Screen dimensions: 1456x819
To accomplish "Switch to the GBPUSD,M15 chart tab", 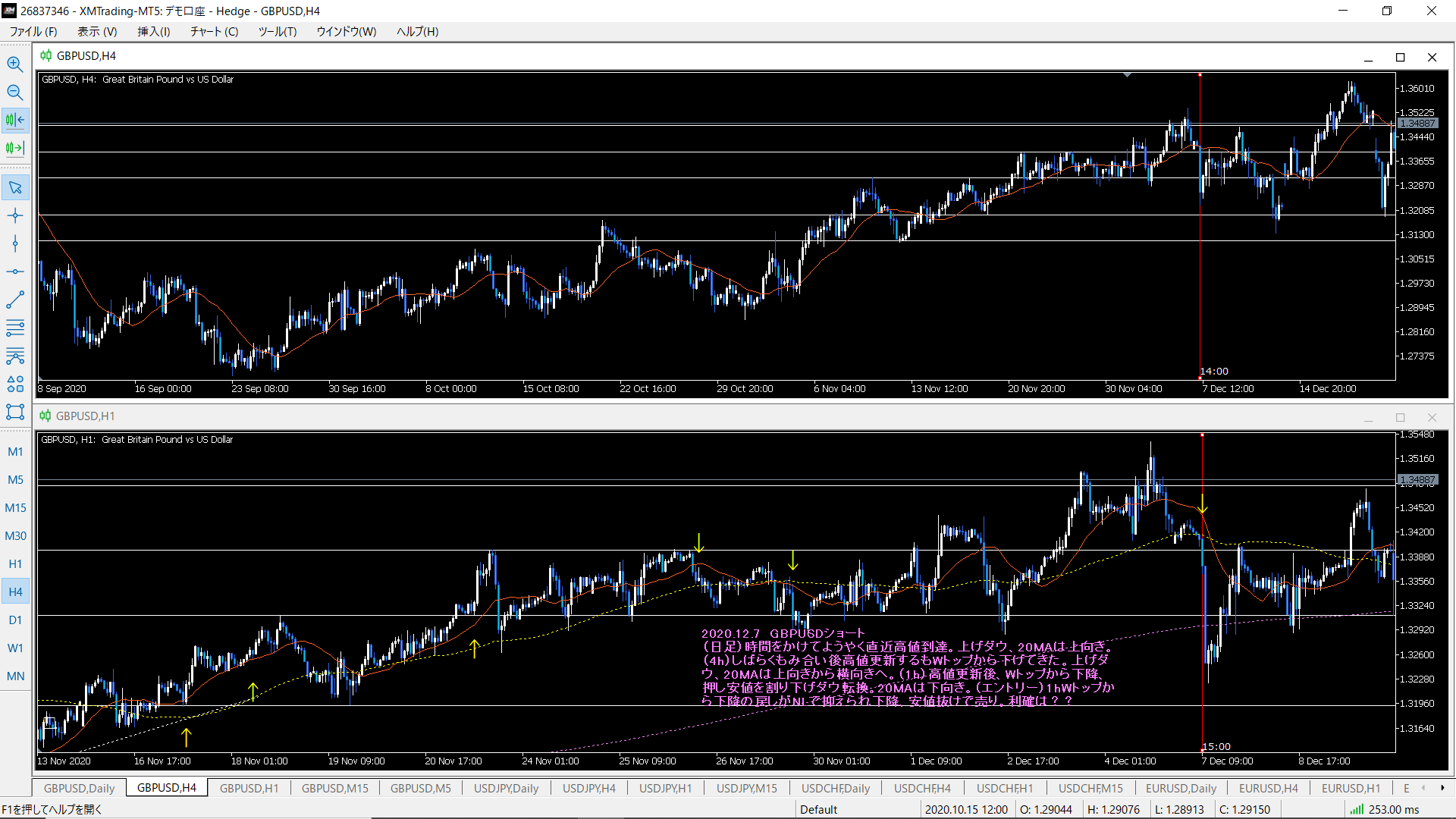I will click(x=335, y=788).
